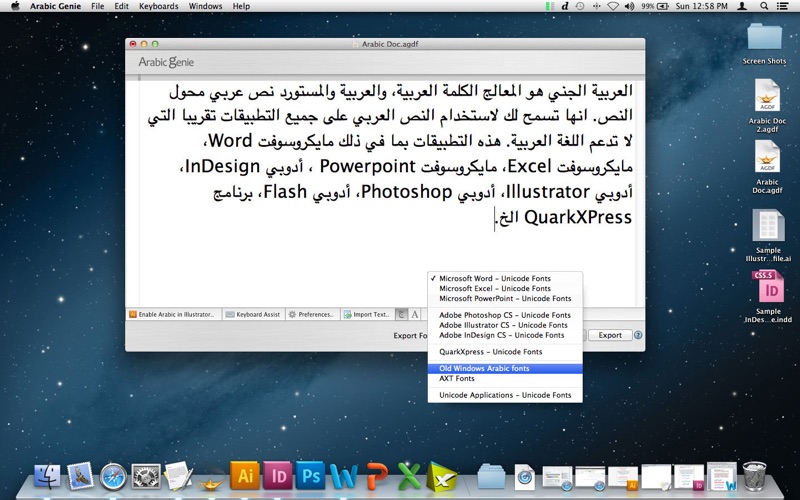
Task: Open Photoshop from the dock
Action: (310, 476)
